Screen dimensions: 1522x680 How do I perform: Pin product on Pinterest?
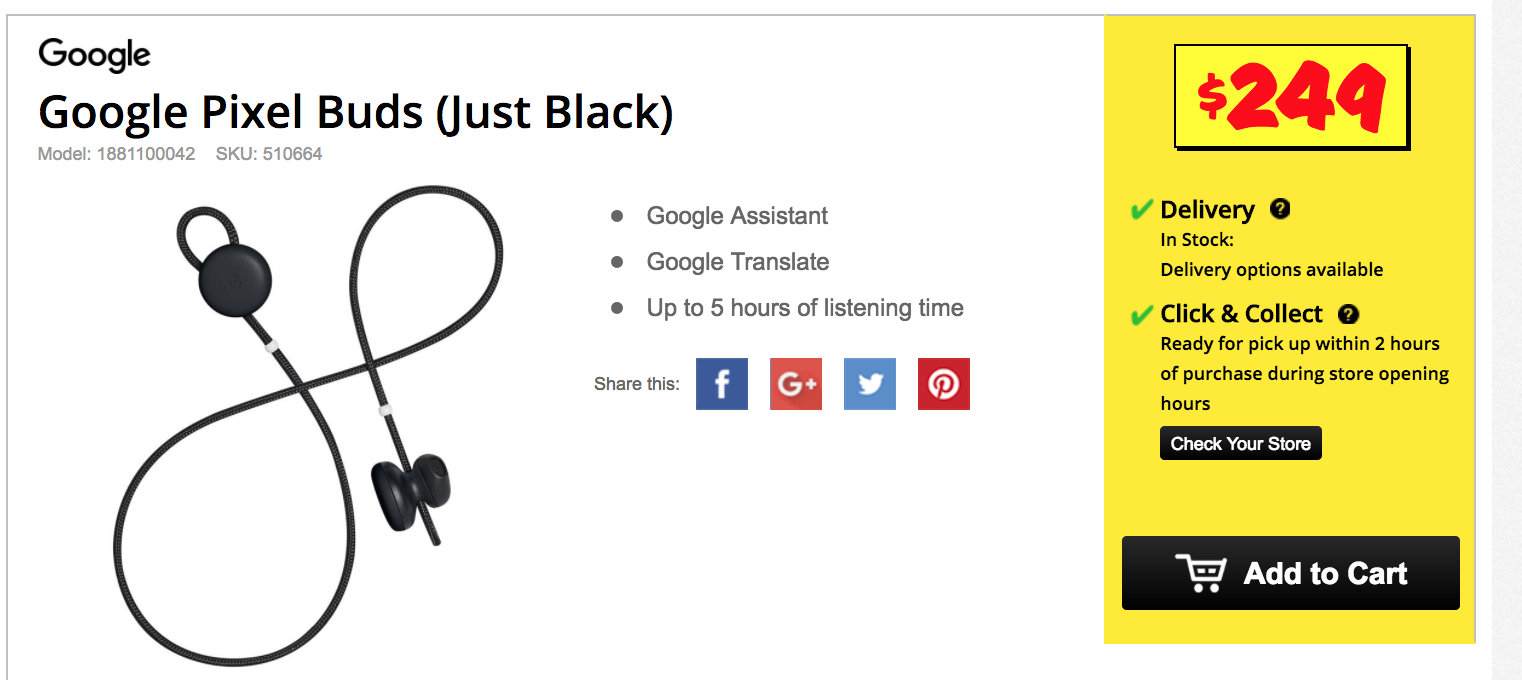click(x=944, y=384)
